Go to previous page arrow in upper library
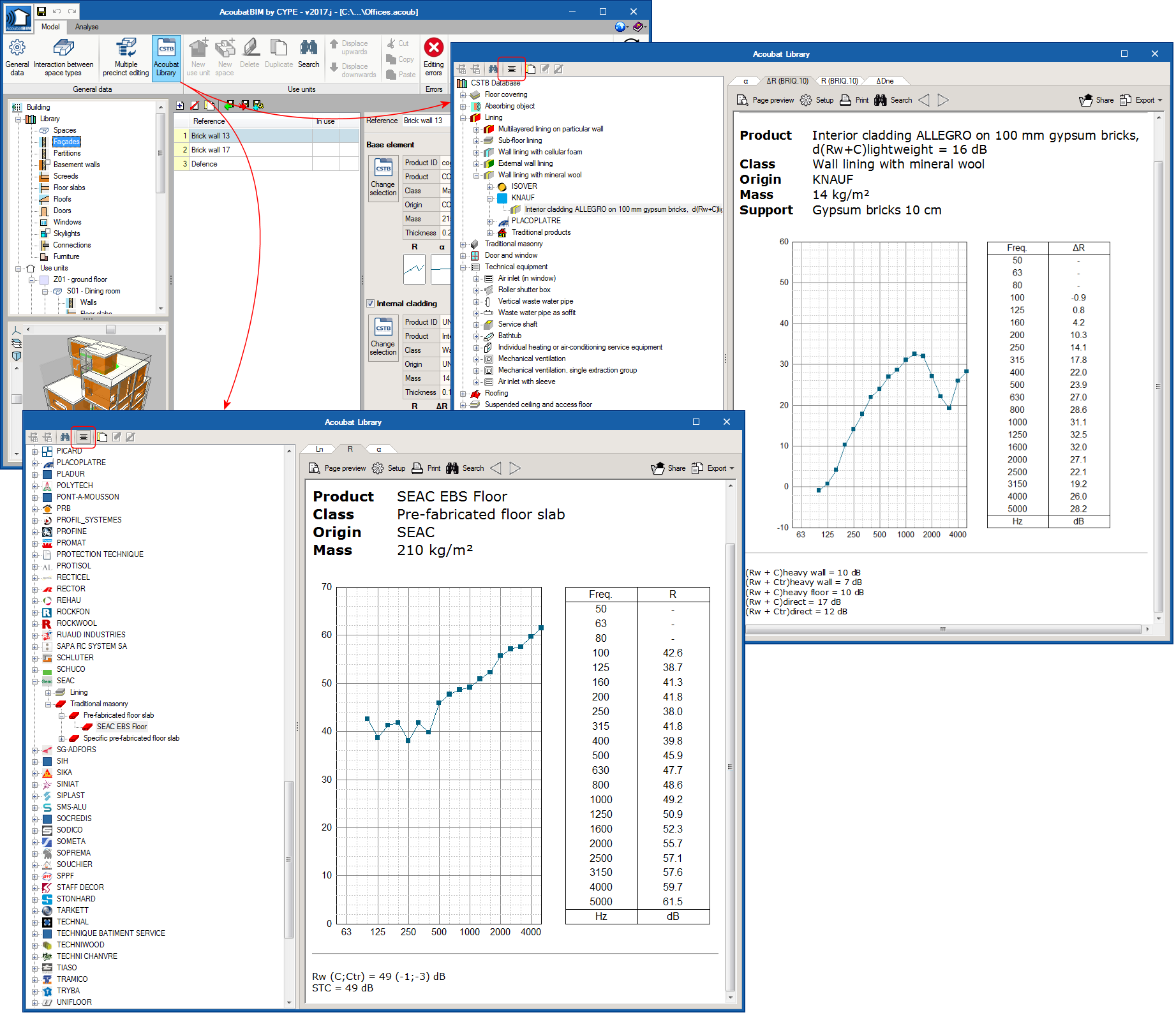Image resolution: width=1176 pixels, height=1015 pixels. pyautogui.click(x=924, y=100)
